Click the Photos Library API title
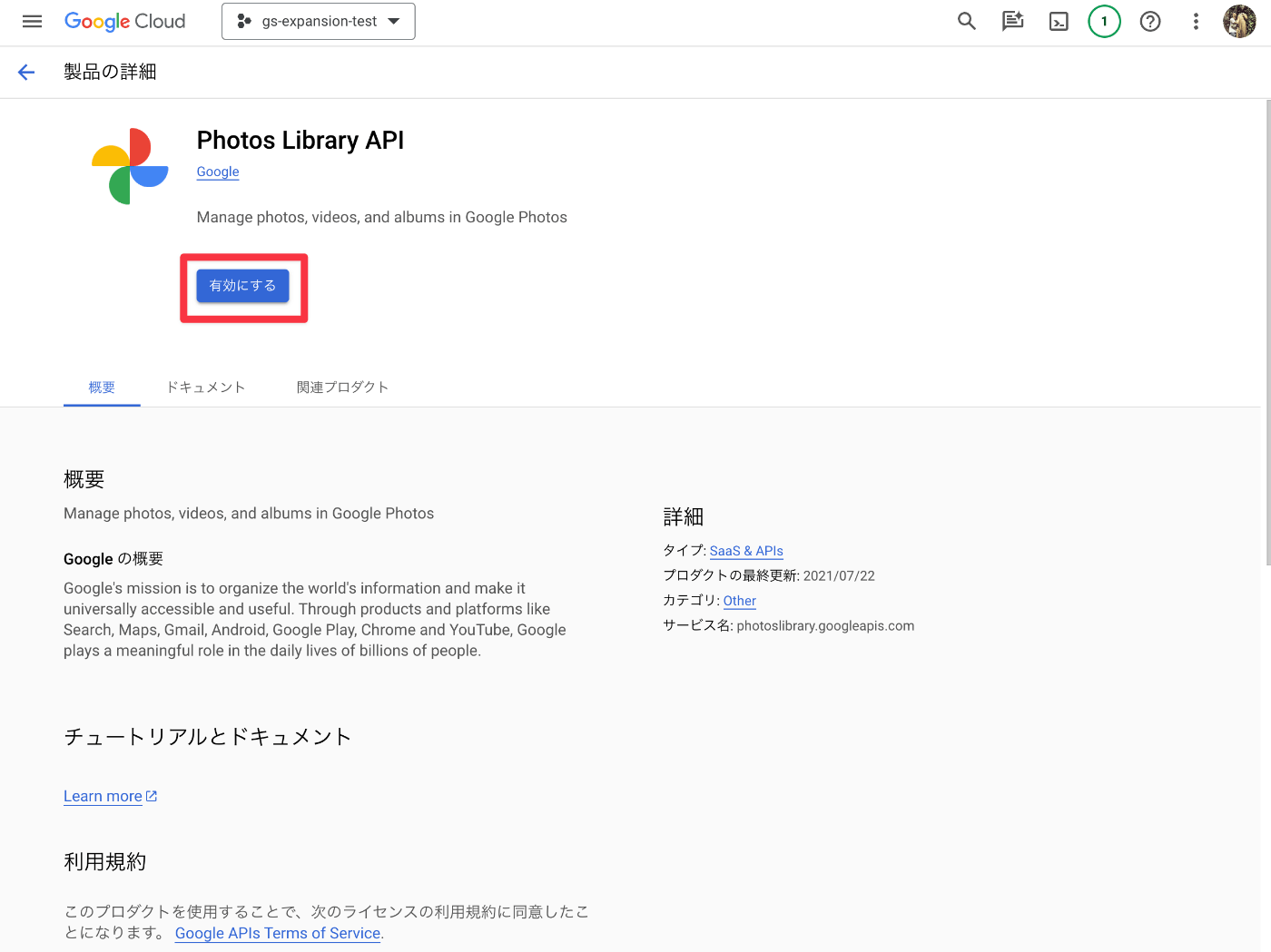The height and width of the screenshot is (952, 1271). tap(301, 141)
